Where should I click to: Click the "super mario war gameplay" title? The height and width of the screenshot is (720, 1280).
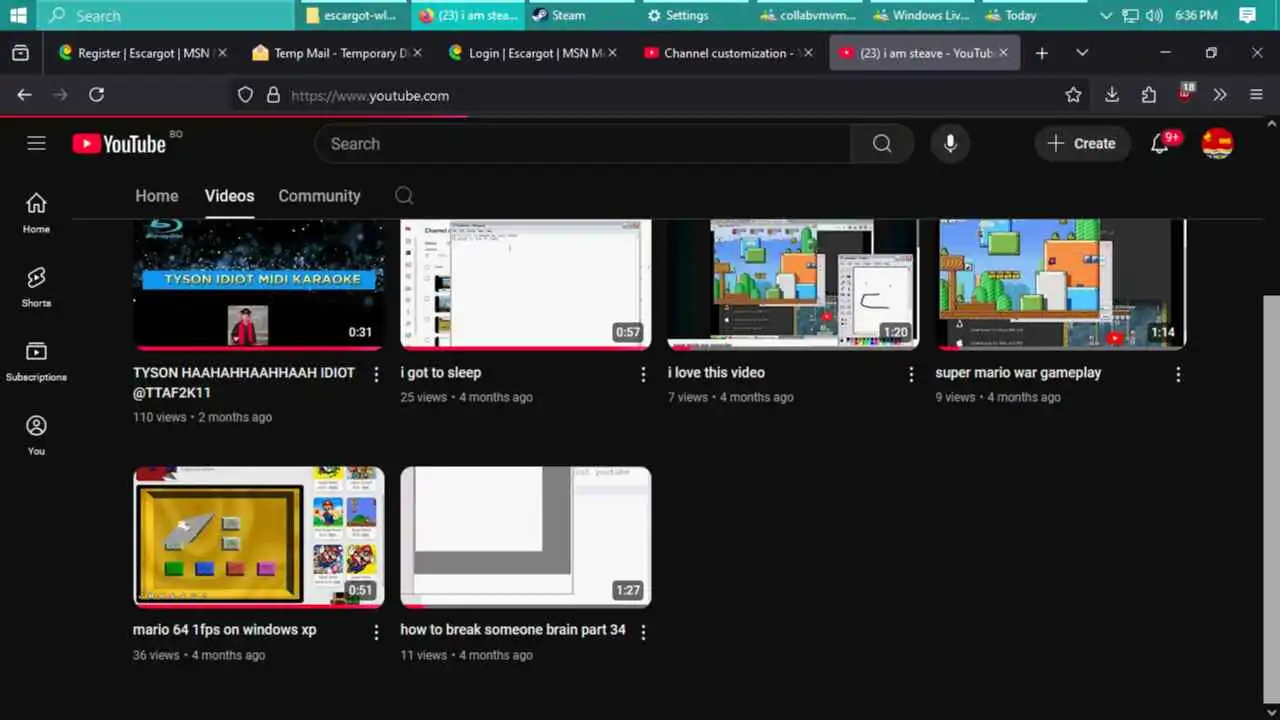[1018, 373]
